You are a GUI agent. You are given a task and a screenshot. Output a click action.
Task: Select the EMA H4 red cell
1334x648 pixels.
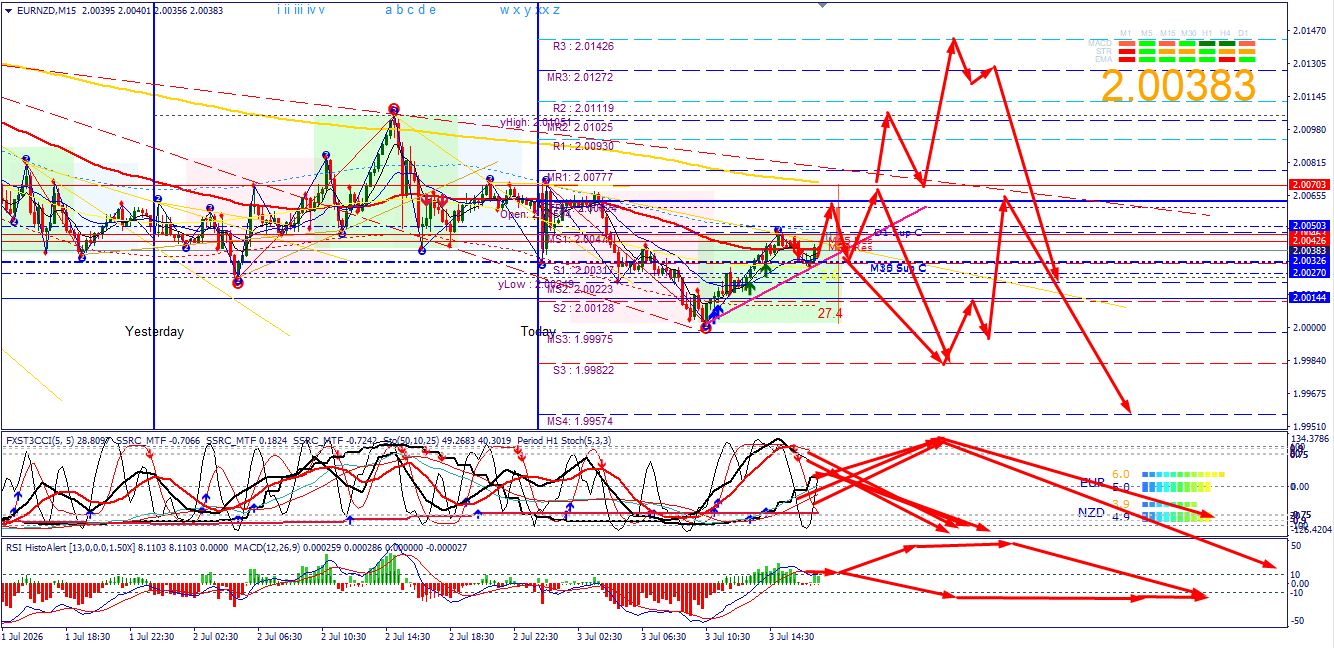(x=1227, y=59)
